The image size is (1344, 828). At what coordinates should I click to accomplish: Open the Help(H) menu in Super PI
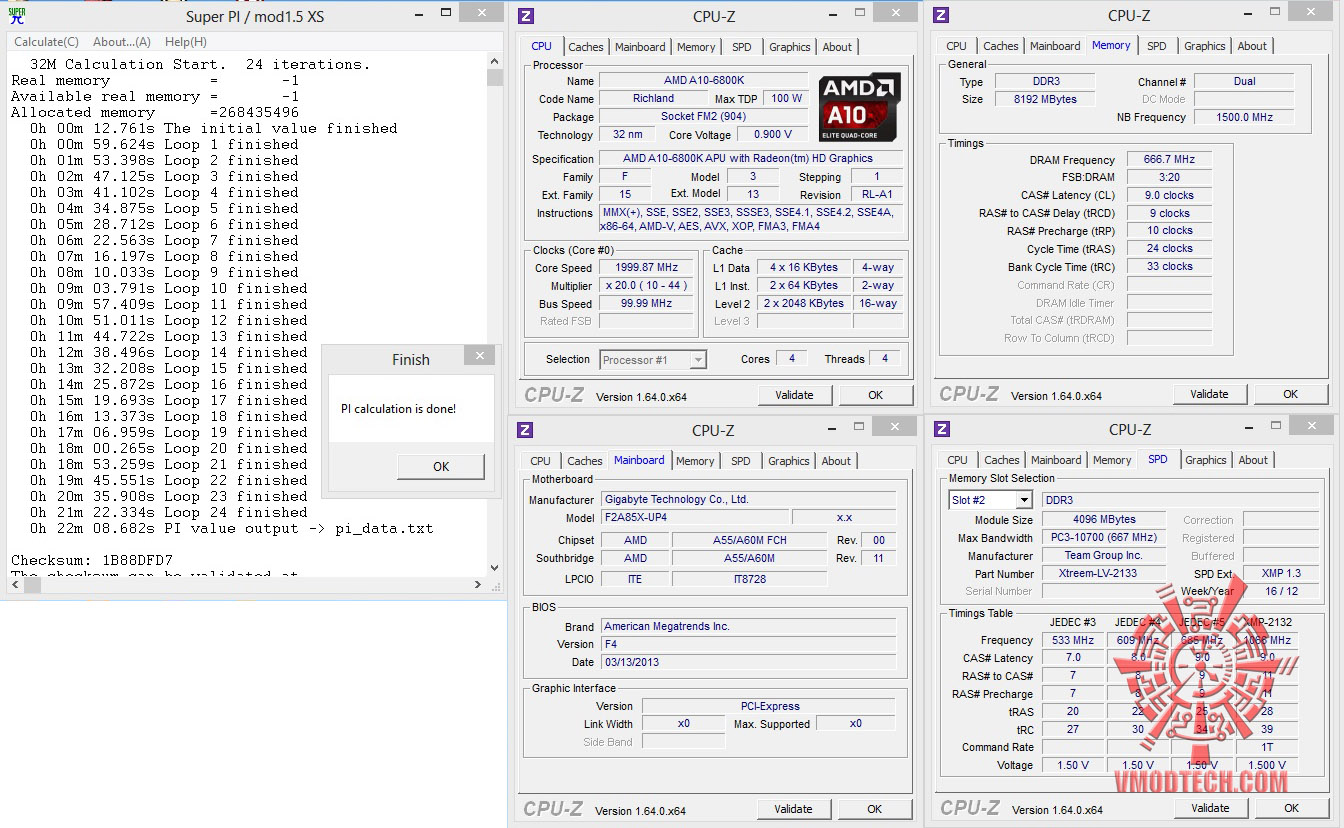pyautogui.click(x=185, y=42)
